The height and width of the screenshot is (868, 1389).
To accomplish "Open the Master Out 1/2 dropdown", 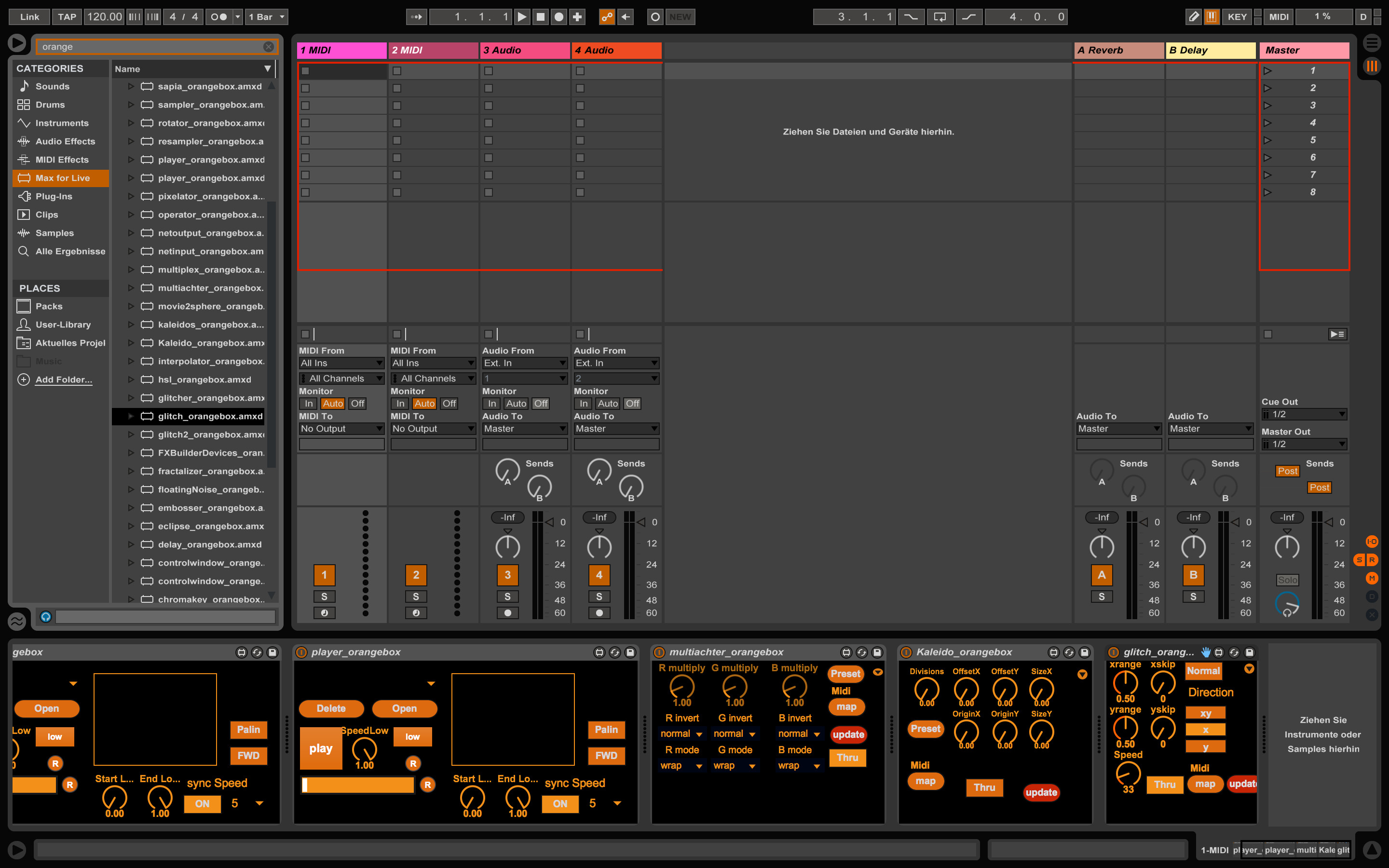I will [1304, 444].
